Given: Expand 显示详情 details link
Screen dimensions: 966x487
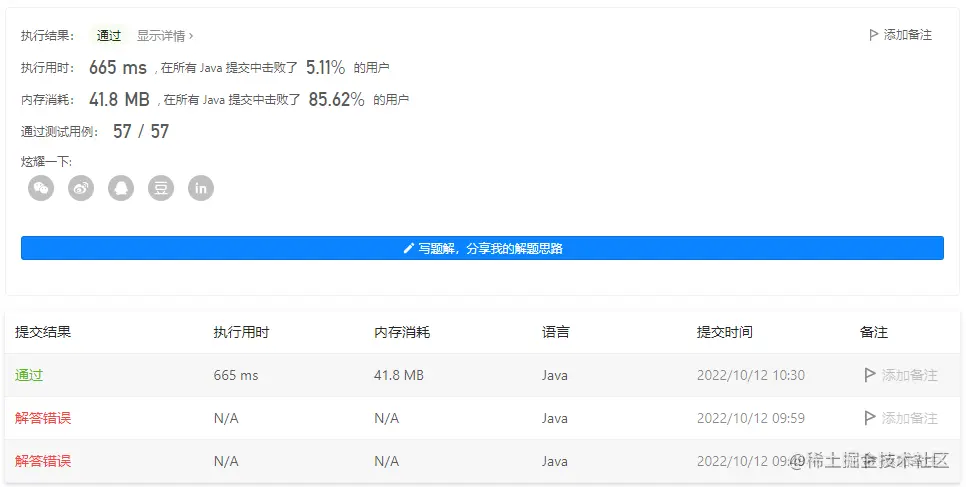Looking at the screenshot, I should click(x=164, y=36).
